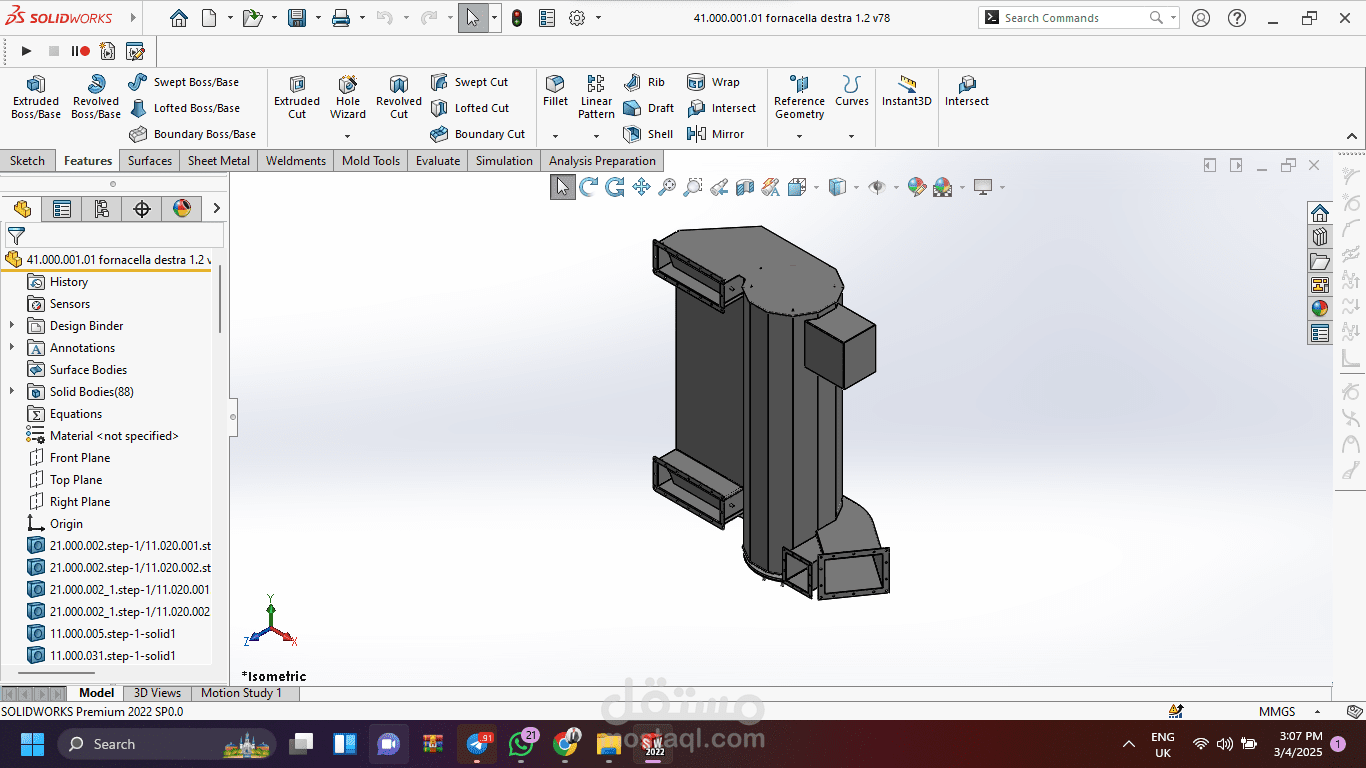Click the Print icon

341,18
